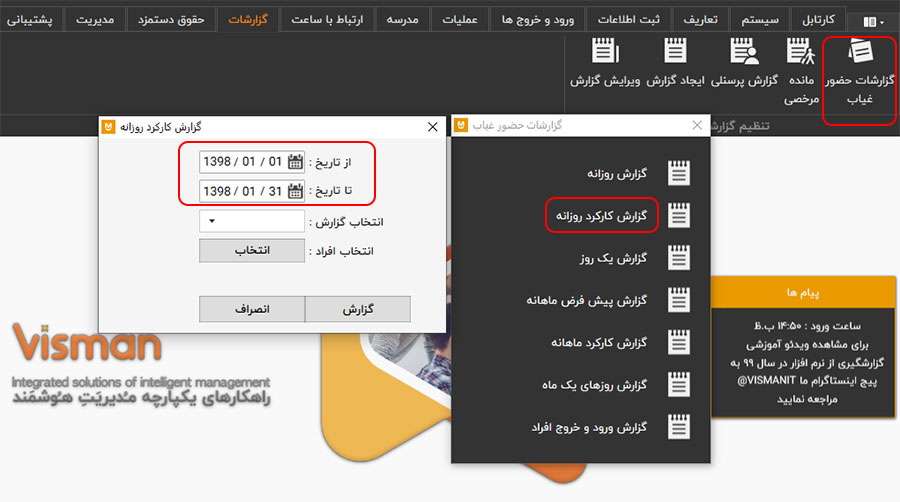Click the icon beside گزارش روزهای یک ماه
This screenshot has height=502, width=900.
(679, 384)
